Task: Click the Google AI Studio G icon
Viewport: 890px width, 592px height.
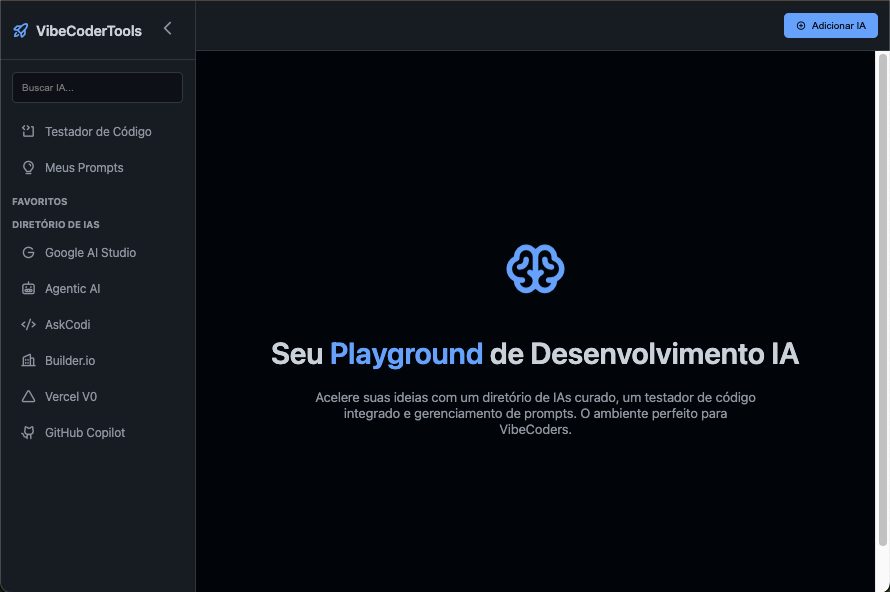Action: pos(28,253)
